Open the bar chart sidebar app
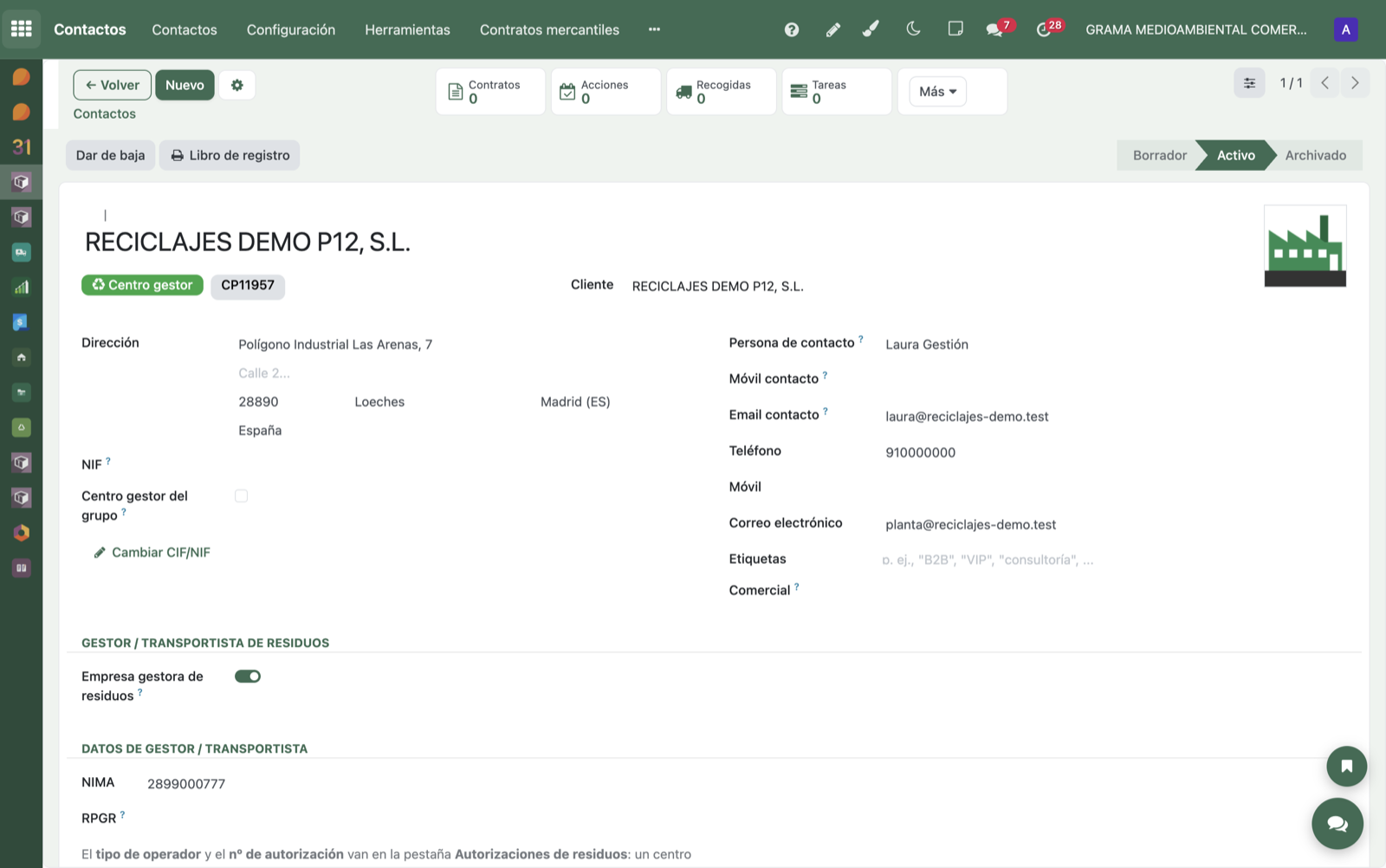The height and width of the screenshot is (868, 1386). 21,287
